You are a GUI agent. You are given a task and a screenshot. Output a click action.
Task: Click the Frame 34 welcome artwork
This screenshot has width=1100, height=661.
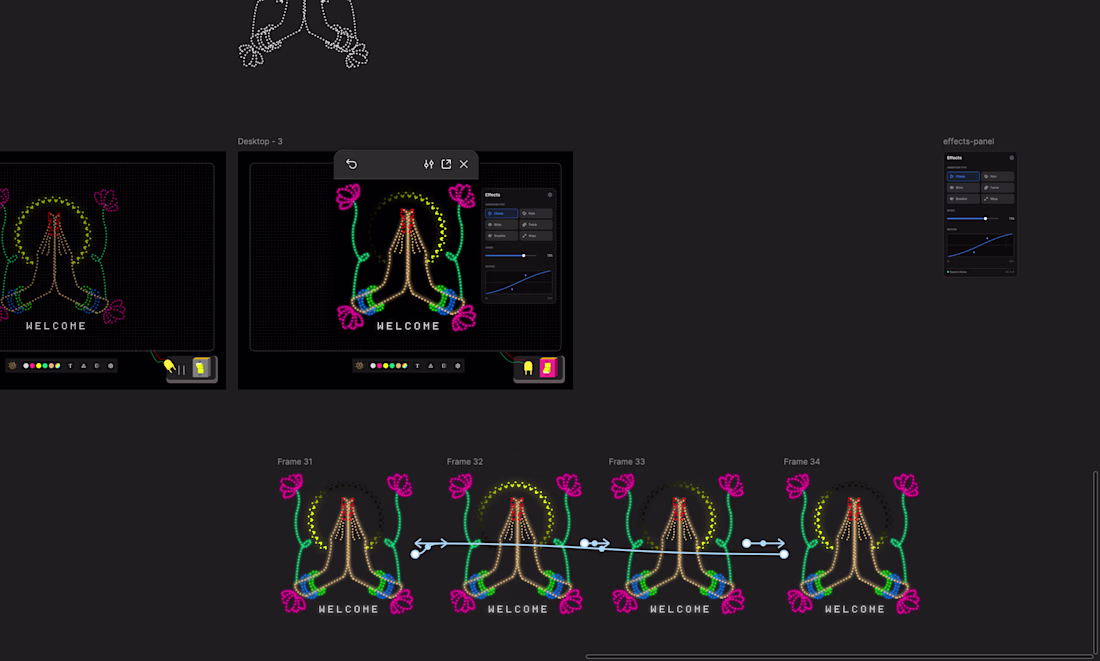point(853,544)
